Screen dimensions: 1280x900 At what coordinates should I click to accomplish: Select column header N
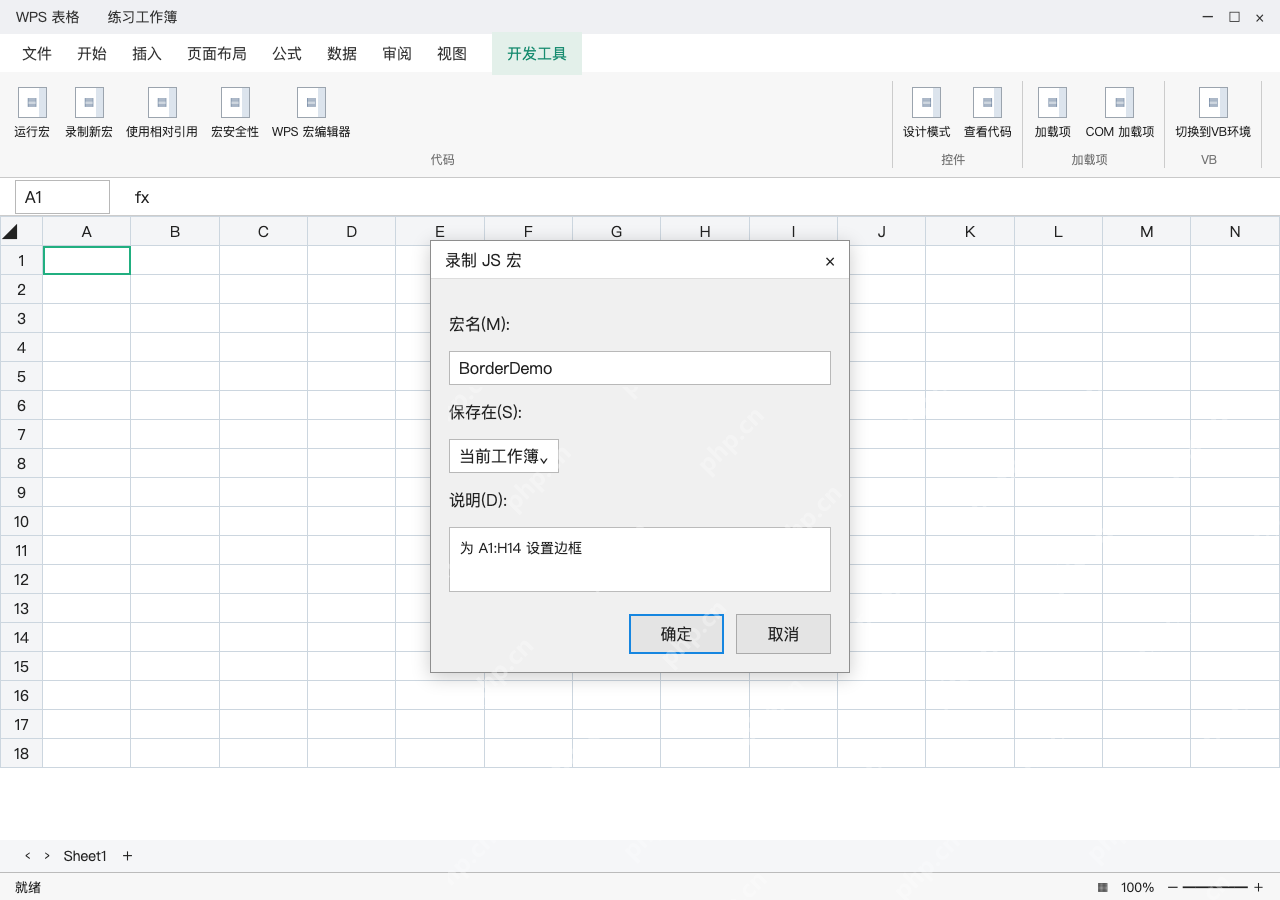(1235, 231)
